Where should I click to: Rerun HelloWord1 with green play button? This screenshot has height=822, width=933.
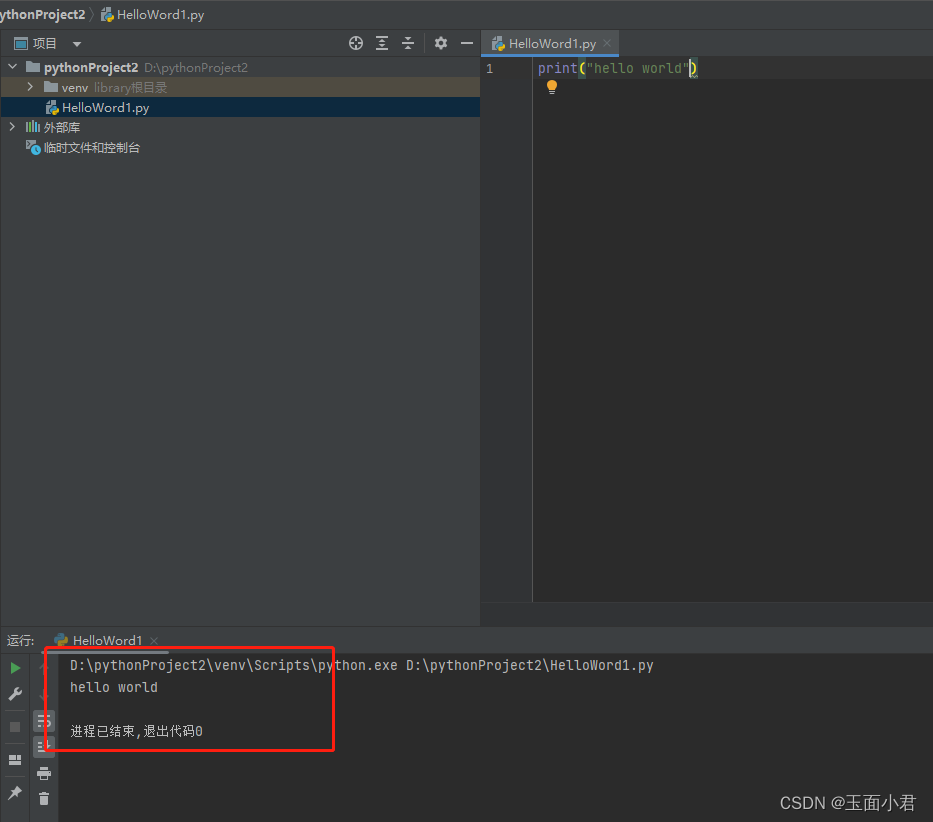pyautogui.click(x=15, y=668)
